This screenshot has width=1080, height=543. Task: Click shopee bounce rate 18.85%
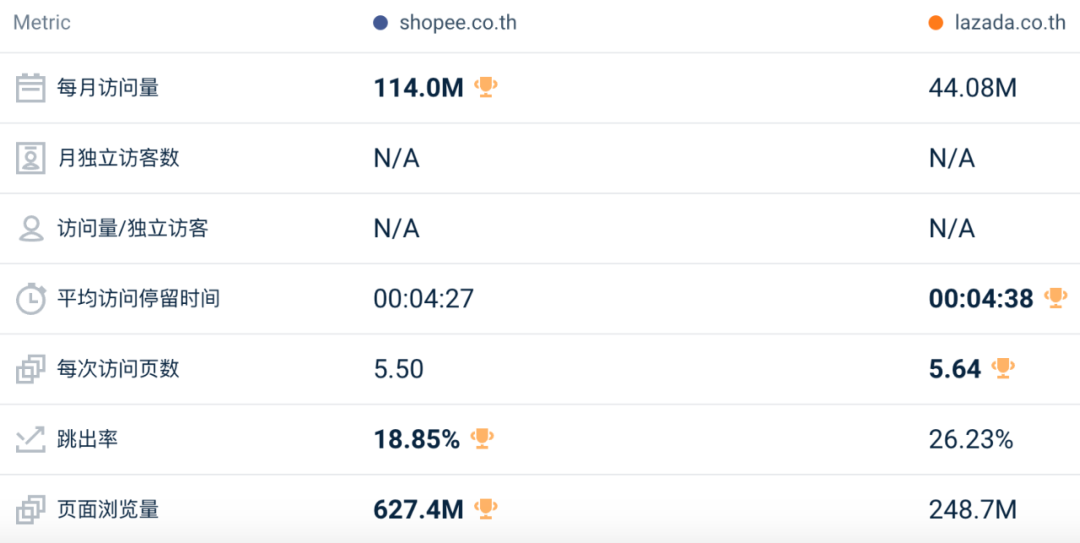[x=417, y=440]
